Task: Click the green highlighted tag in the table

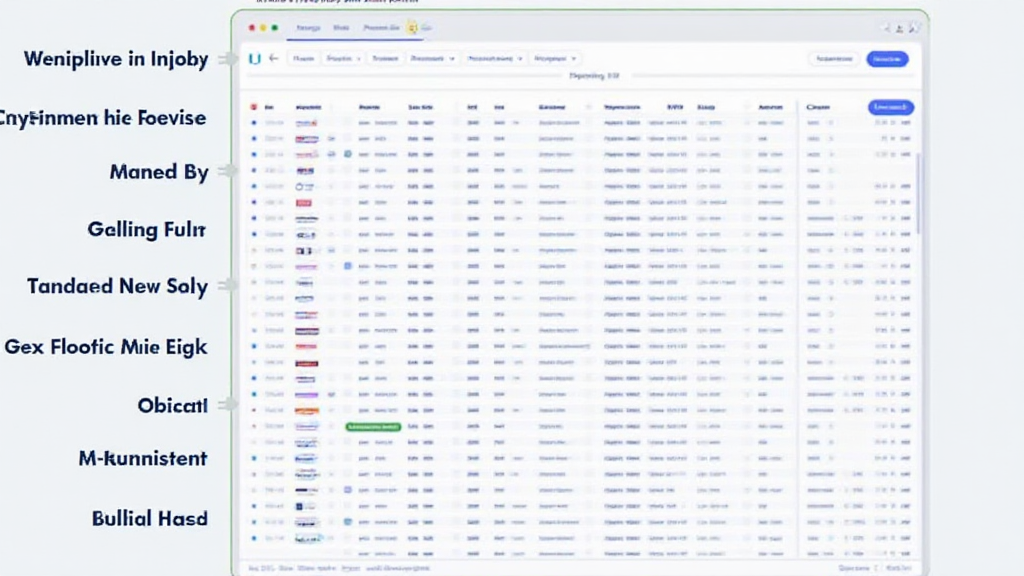Action: tap(372, 426)
